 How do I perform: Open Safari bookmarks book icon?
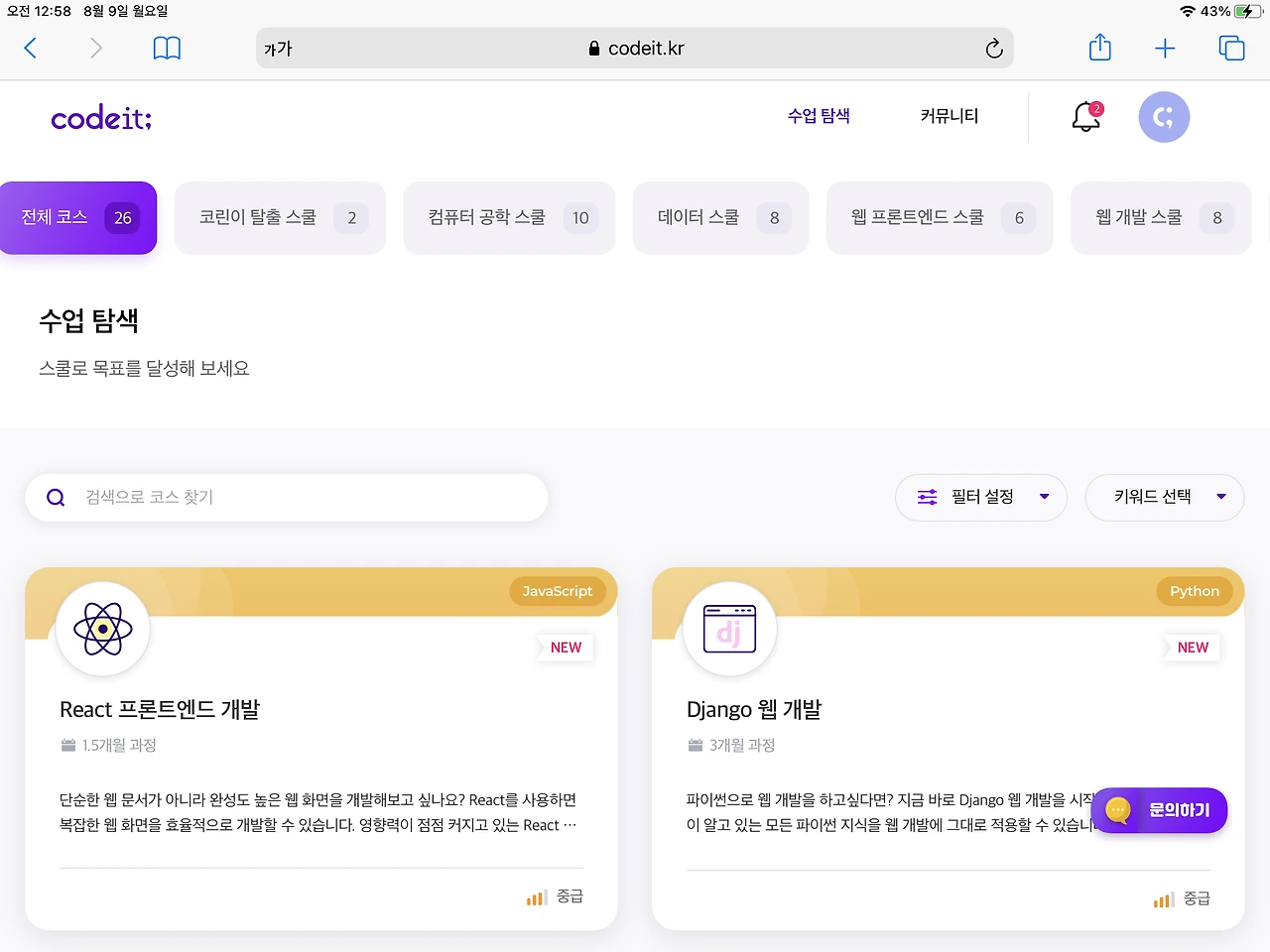(x=167, y=48)
